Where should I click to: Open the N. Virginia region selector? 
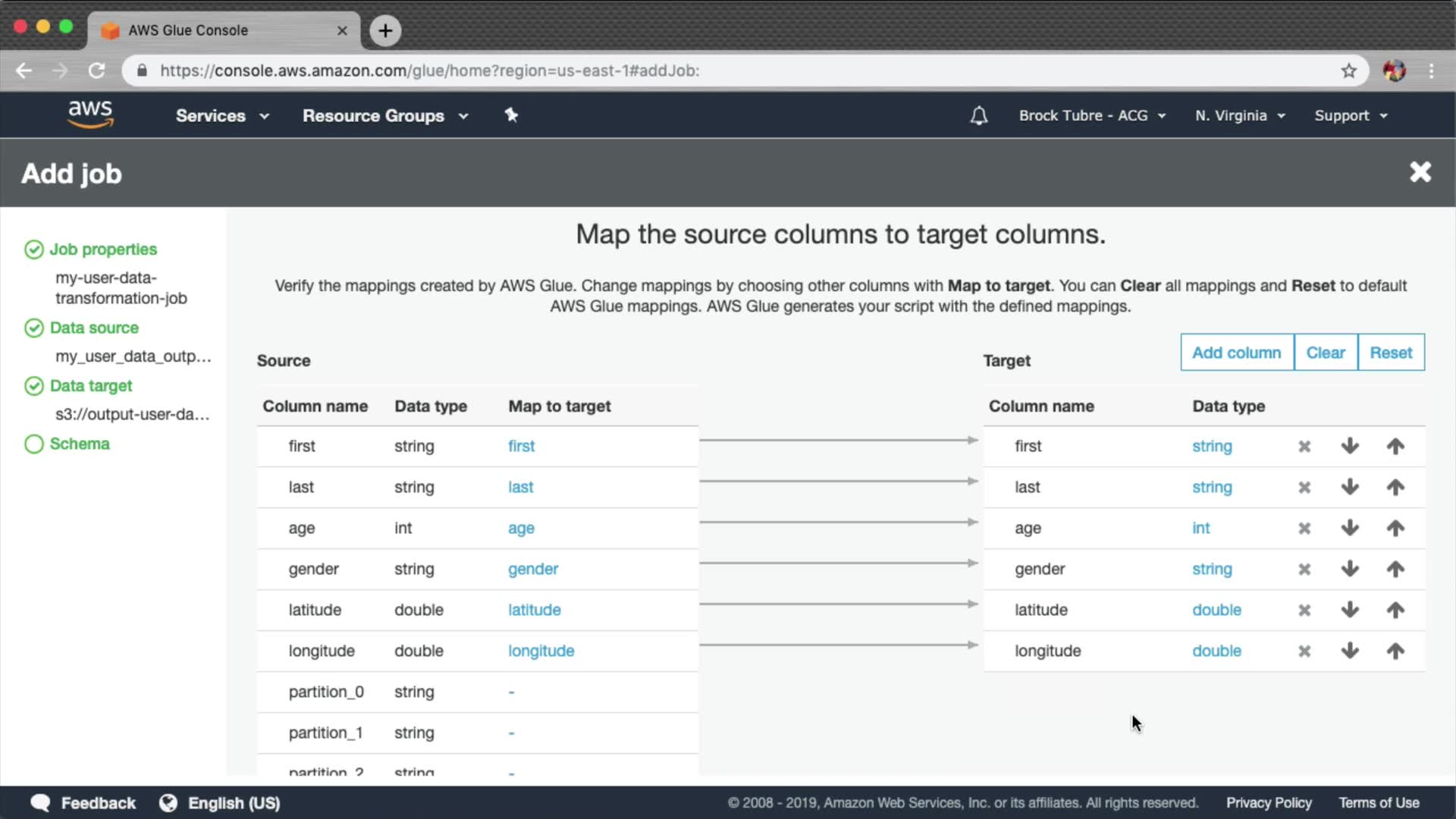1240,116
